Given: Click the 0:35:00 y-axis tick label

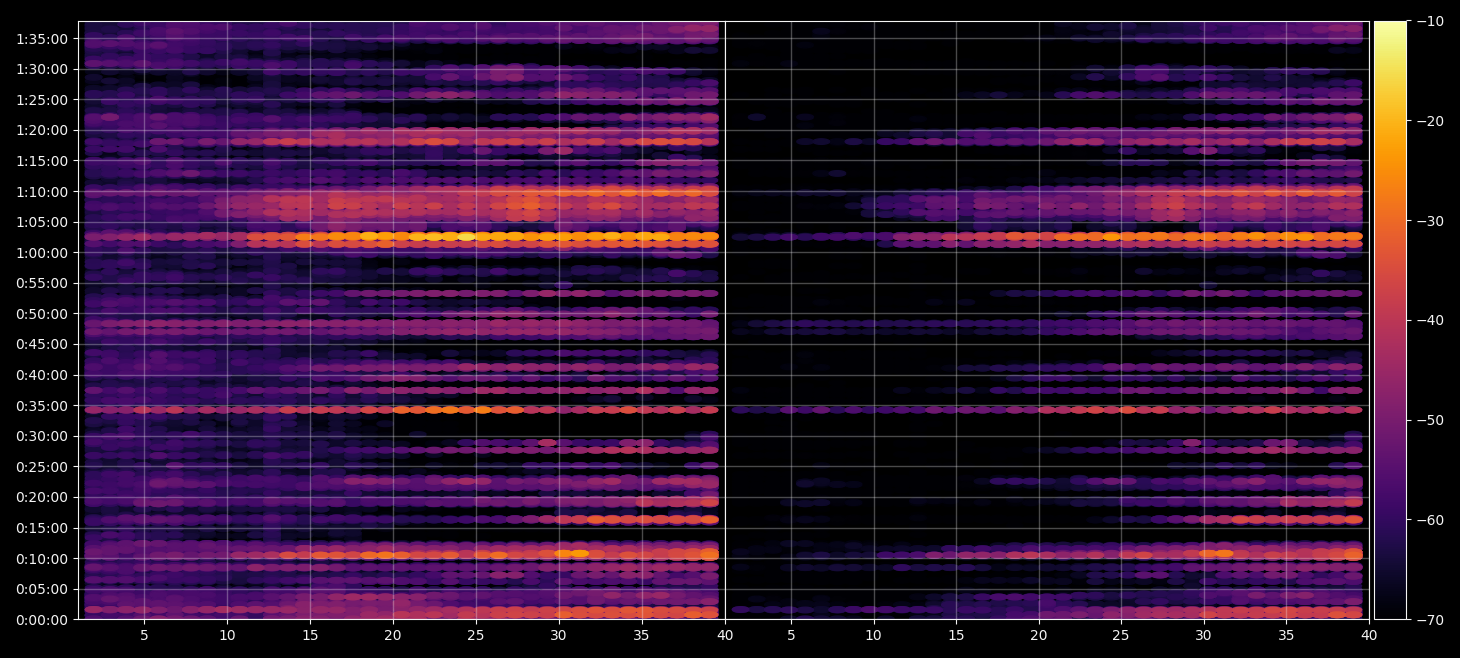Looking at the screenshot, I should 43,406.
